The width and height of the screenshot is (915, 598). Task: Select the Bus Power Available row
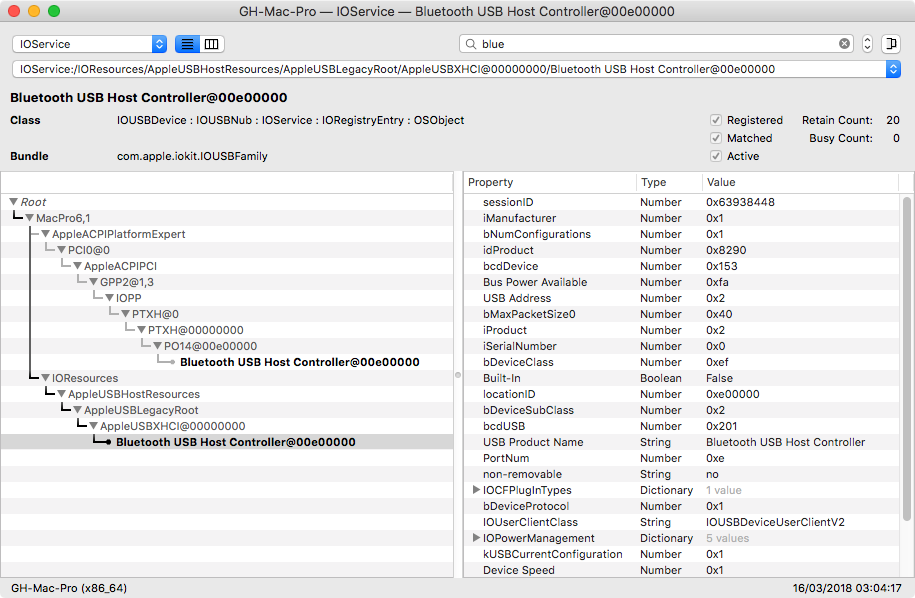(682, 282)
